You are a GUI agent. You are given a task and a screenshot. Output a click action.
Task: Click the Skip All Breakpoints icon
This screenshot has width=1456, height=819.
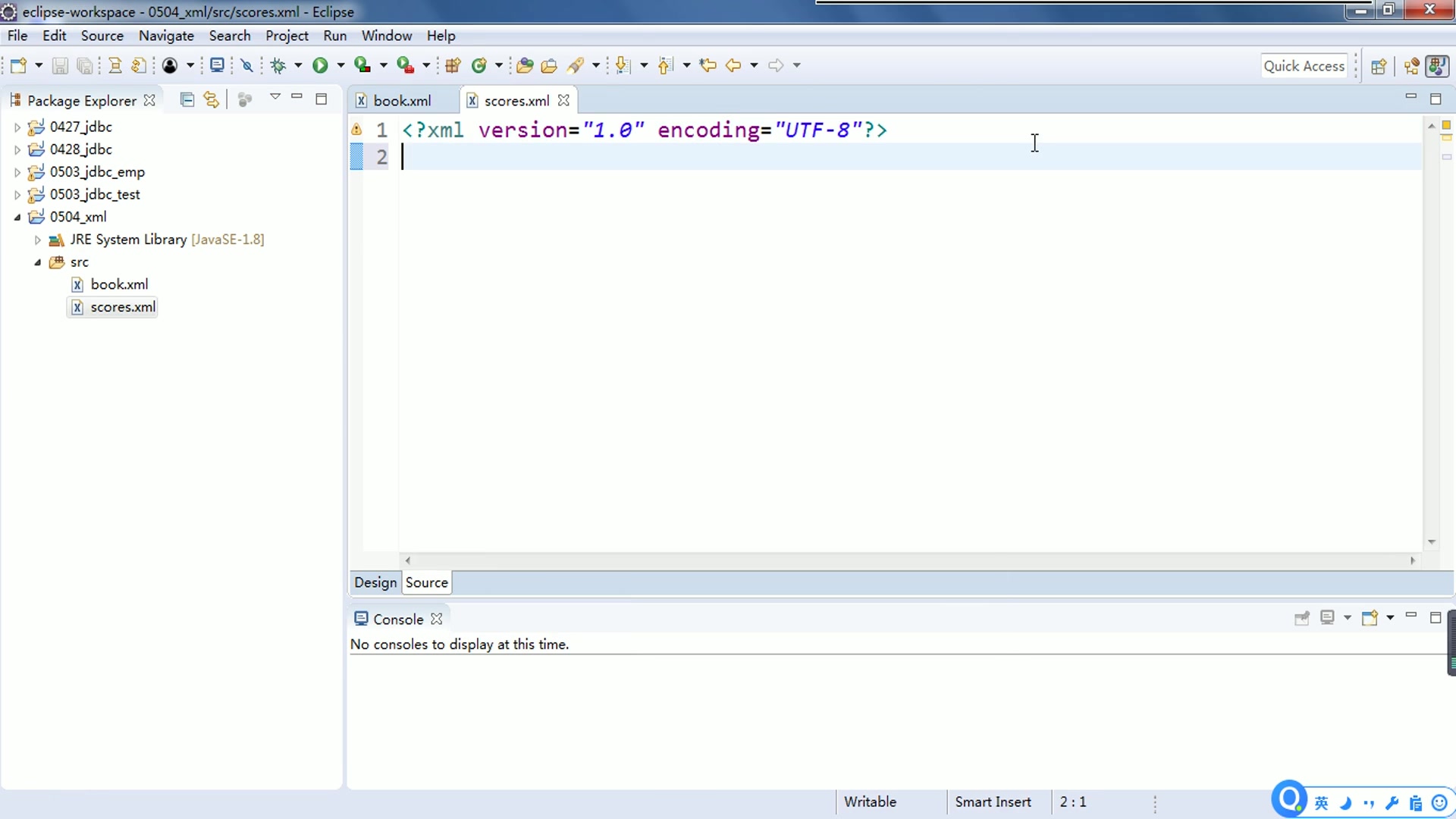pyautogui.click(x=246, y=65)
